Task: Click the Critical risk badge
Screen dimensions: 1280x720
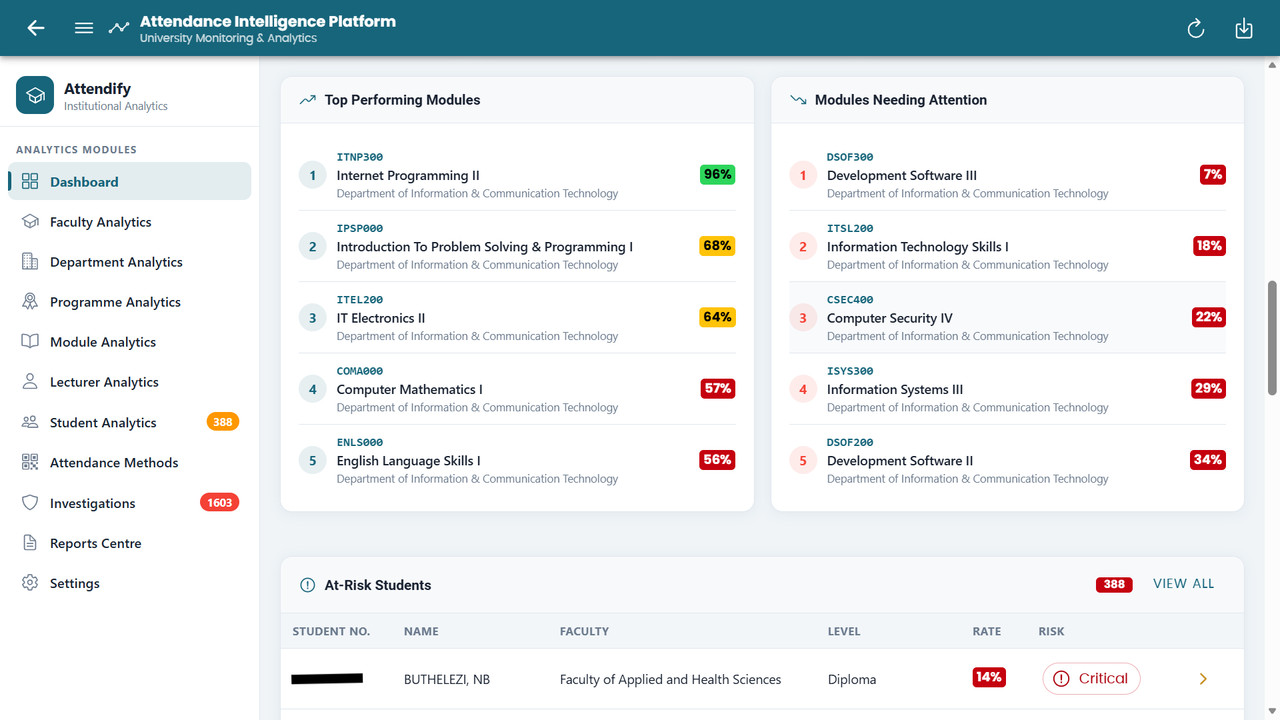Action: point(1091,678)
